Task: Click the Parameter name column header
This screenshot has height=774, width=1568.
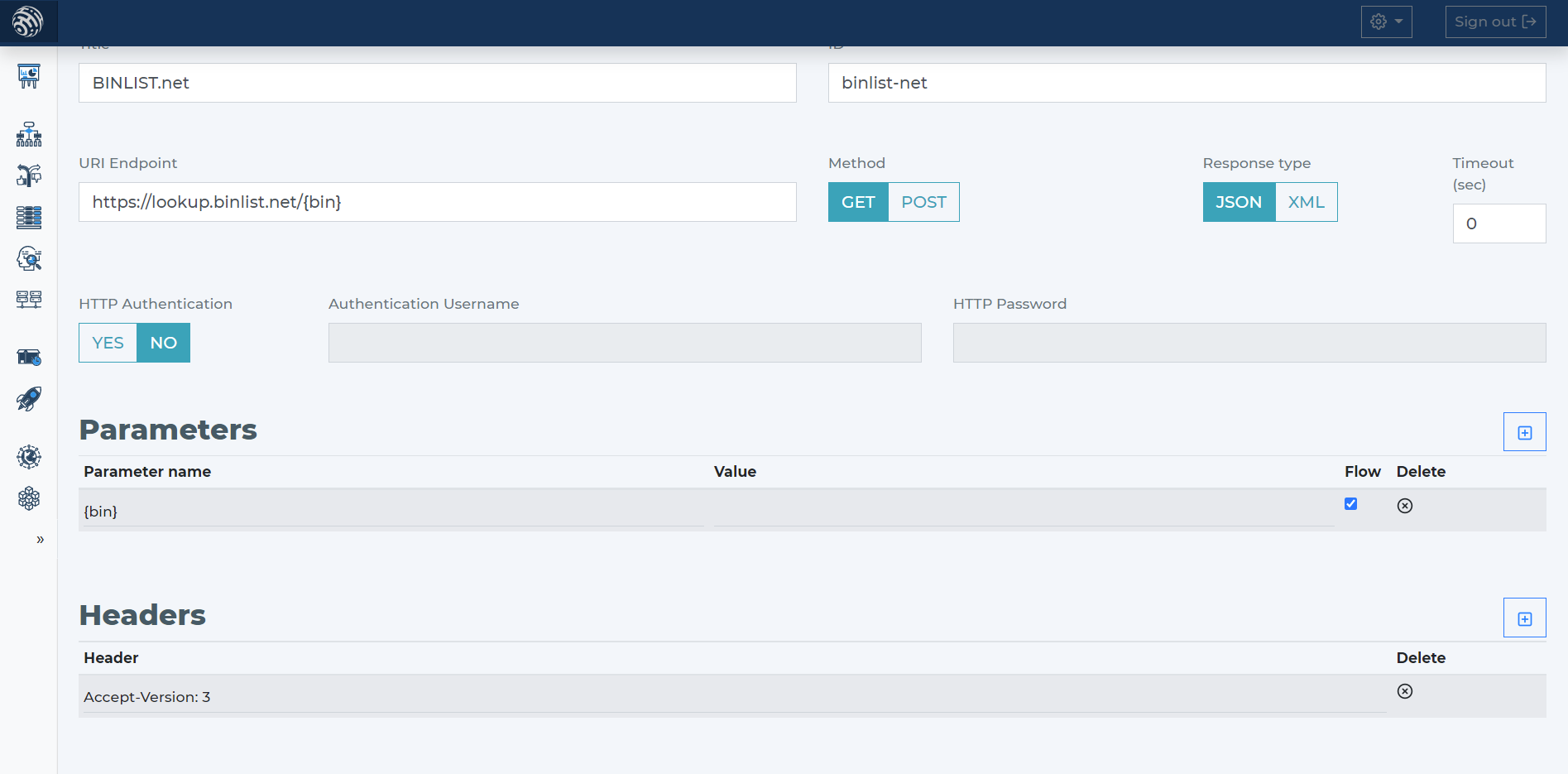Action: [x=147, y=472]
